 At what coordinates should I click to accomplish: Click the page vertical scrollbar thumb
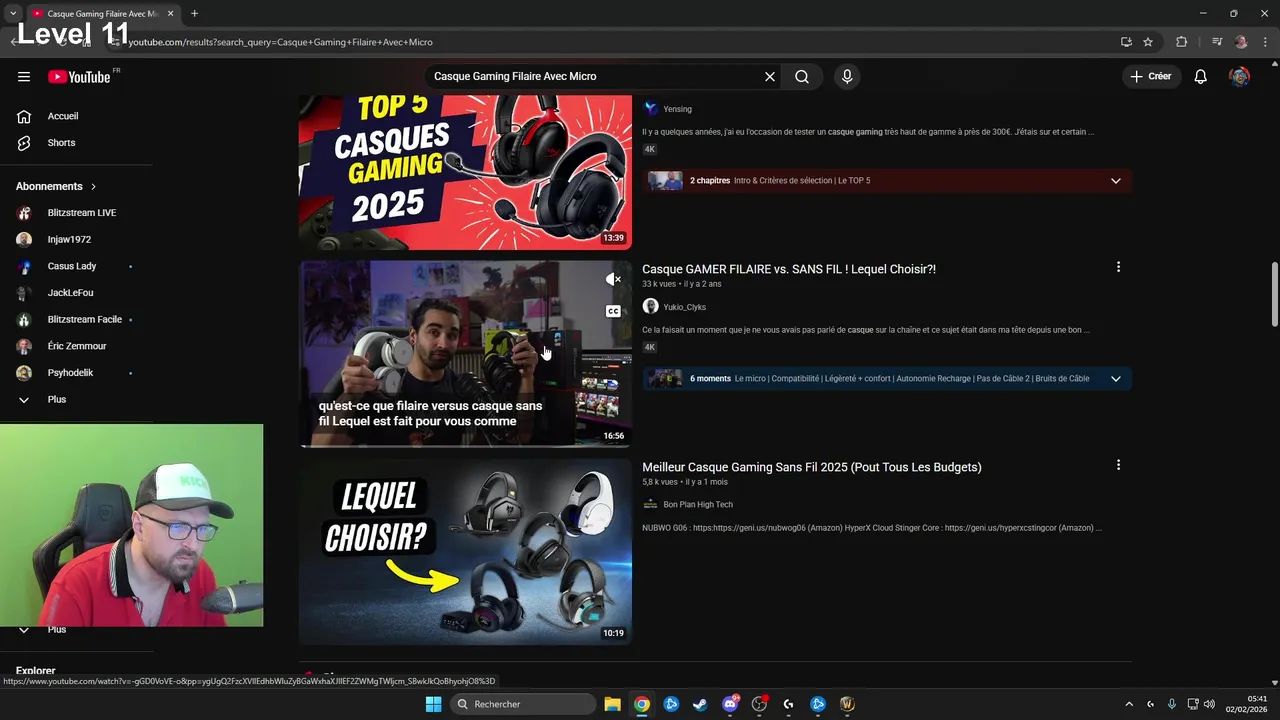[1275, 294]
